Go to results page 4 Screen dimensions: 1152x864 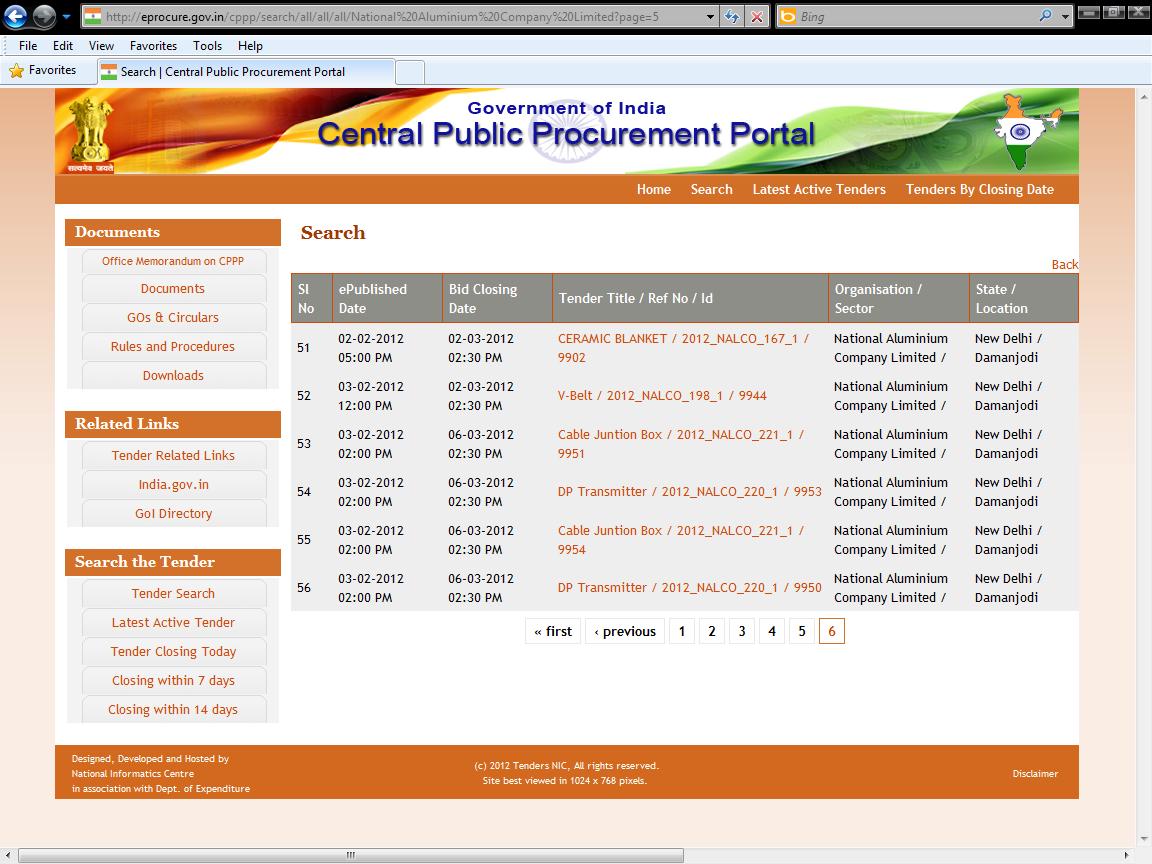coord(772,631)
